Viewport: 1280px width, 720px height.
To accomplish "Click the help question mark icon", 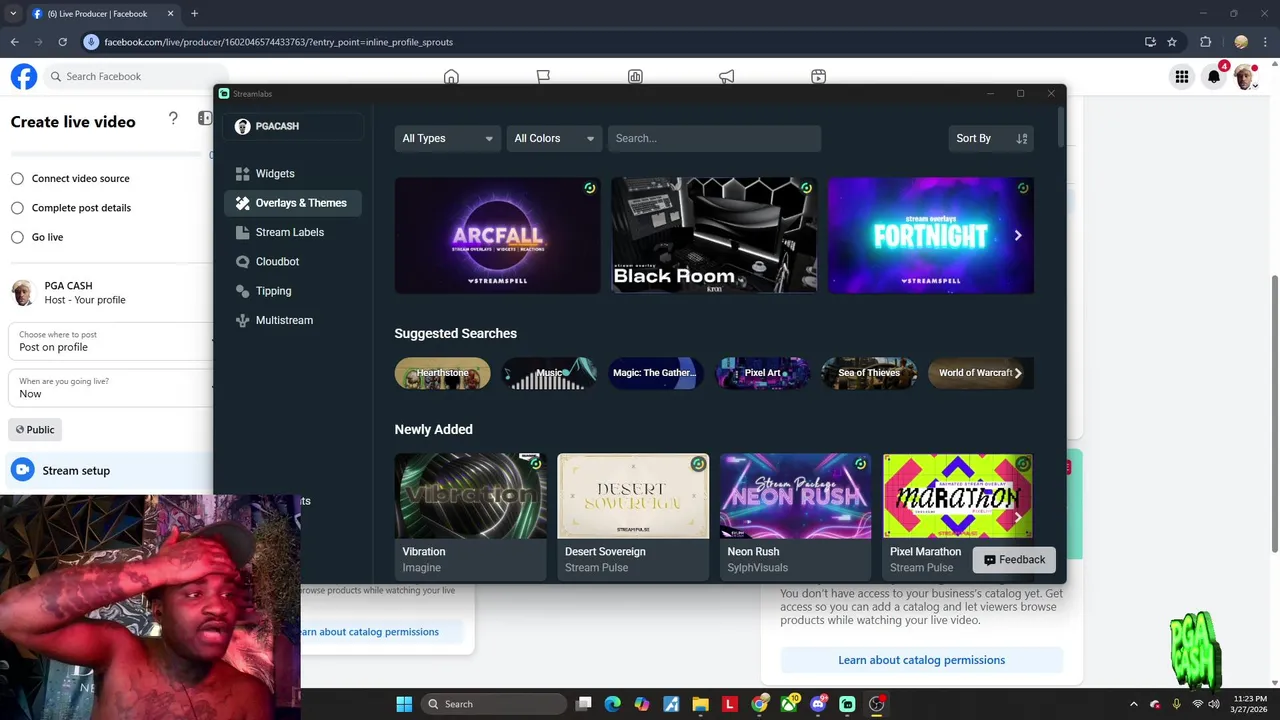I will 173,118.
